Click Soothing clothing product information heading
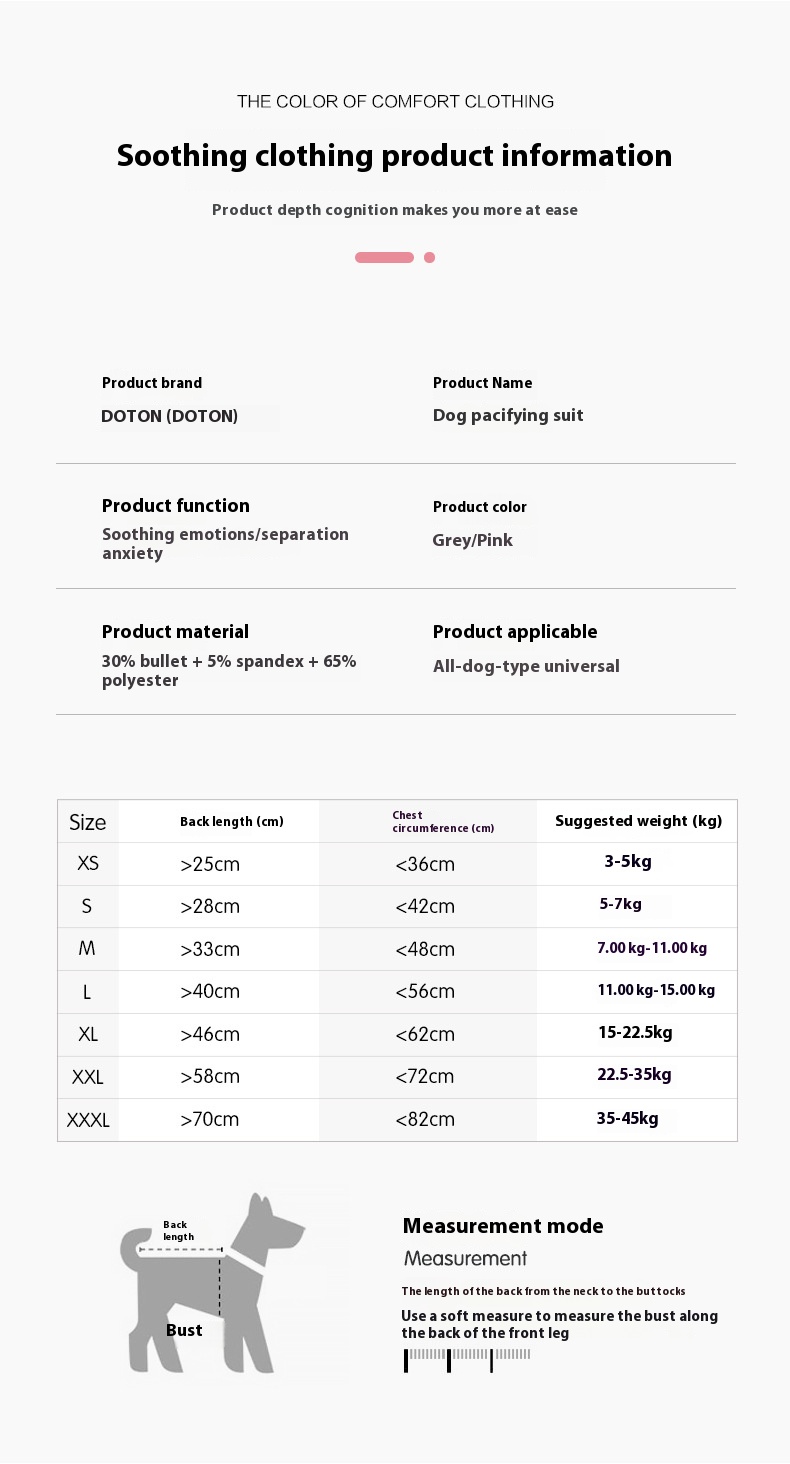Screen dimensions: 790x1464 click(394, 156)
